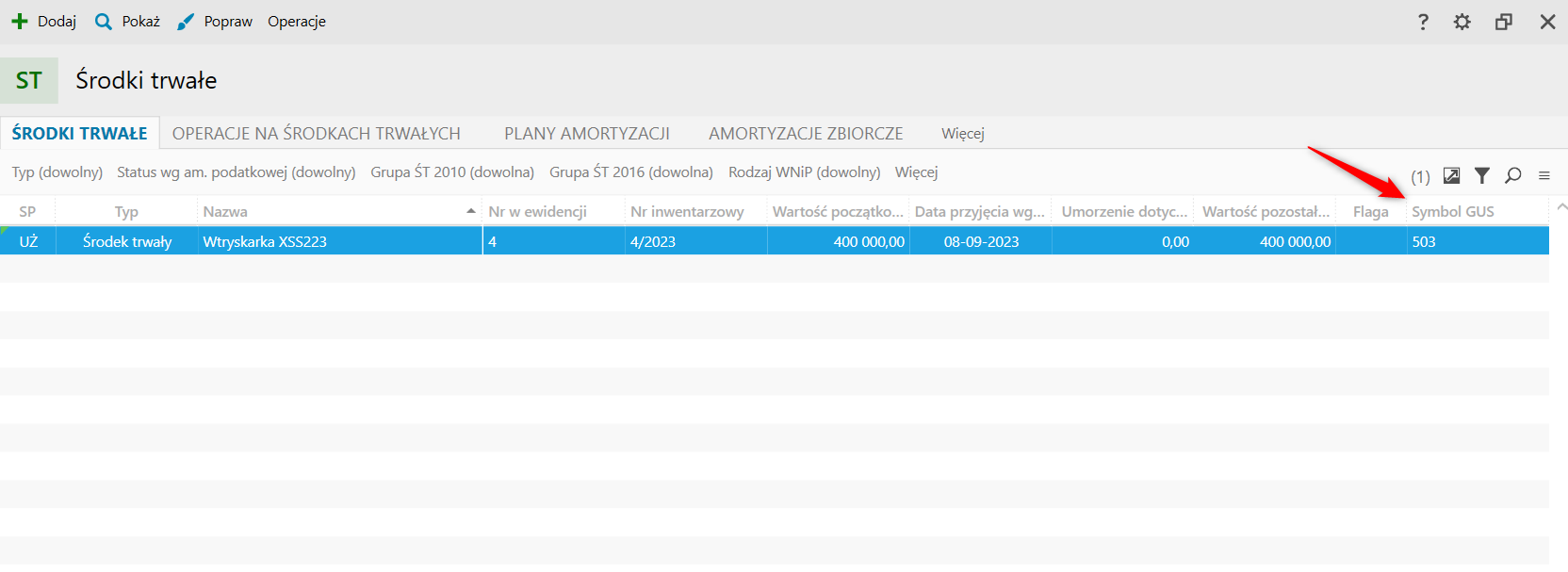Sort by Data przyjęcia column
Screen dimensions: 1568x572
click(980, 211)
